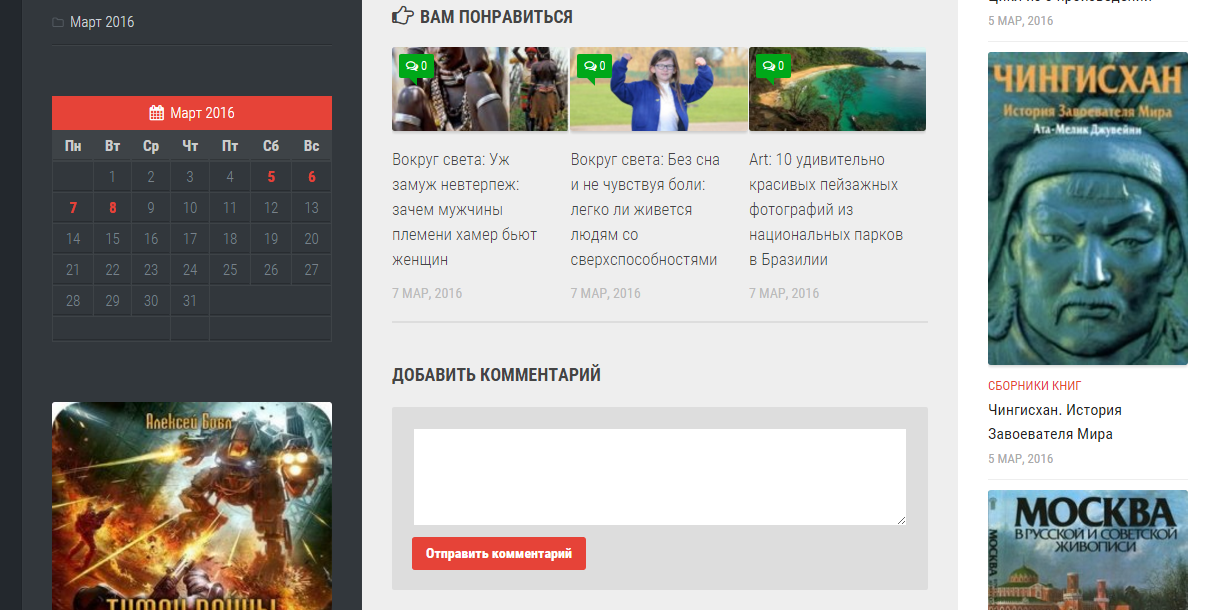Click 7 МАР, 2016 date under хамер article
The height and width of the screenshot is (610, 1206).
coord(427,293)
